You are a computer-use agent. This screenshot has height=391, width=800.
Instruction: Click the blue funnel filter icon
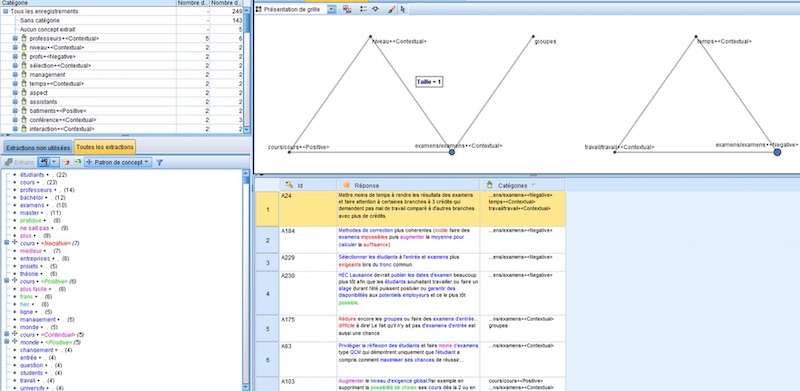159,162
